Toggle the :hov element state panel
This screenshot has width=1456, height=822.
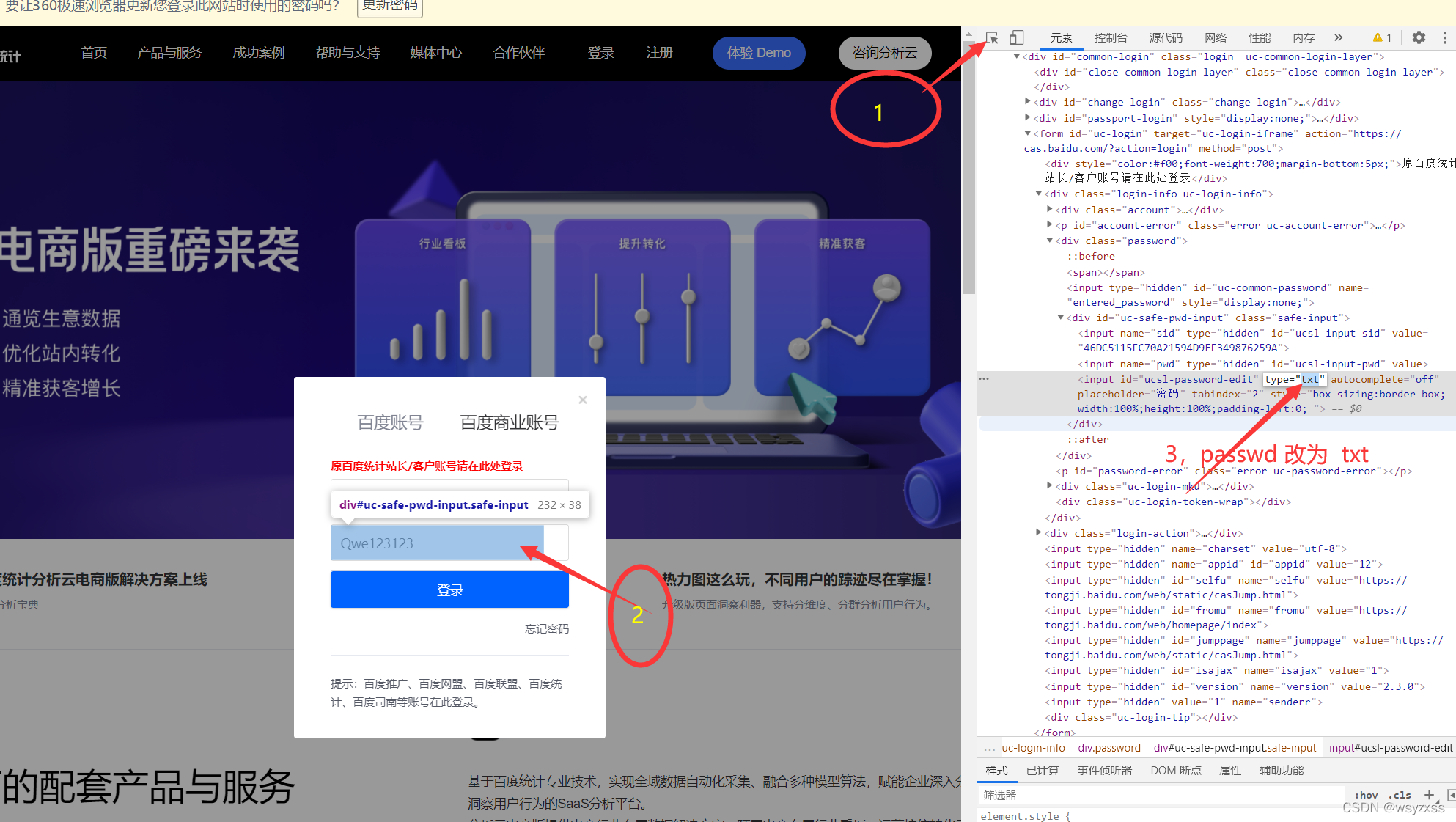pyautogui.click(x=1367, y=795)
